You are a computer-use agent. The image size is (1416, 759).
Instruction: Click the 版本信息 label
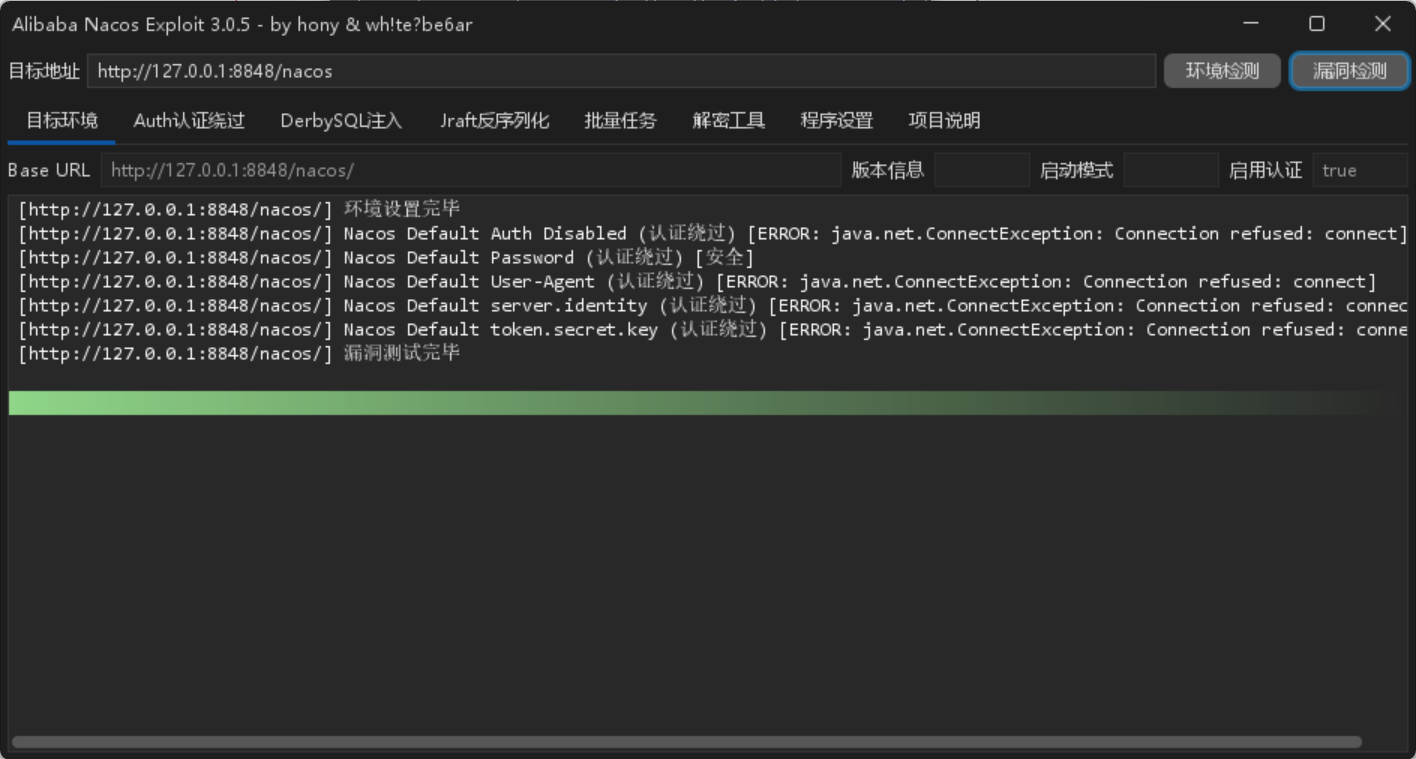pos(888,170)
